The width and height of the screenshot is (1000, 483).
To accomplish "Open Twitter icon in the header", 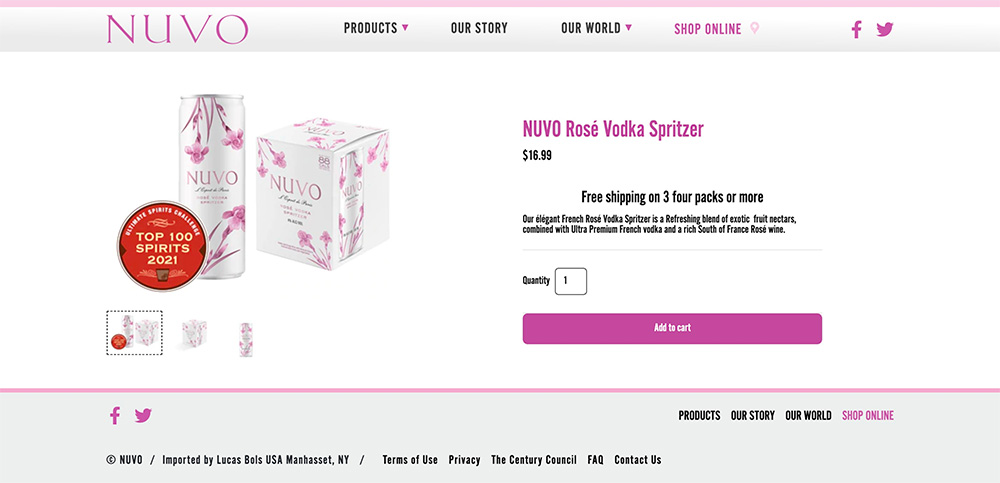I will click(884, 29).
